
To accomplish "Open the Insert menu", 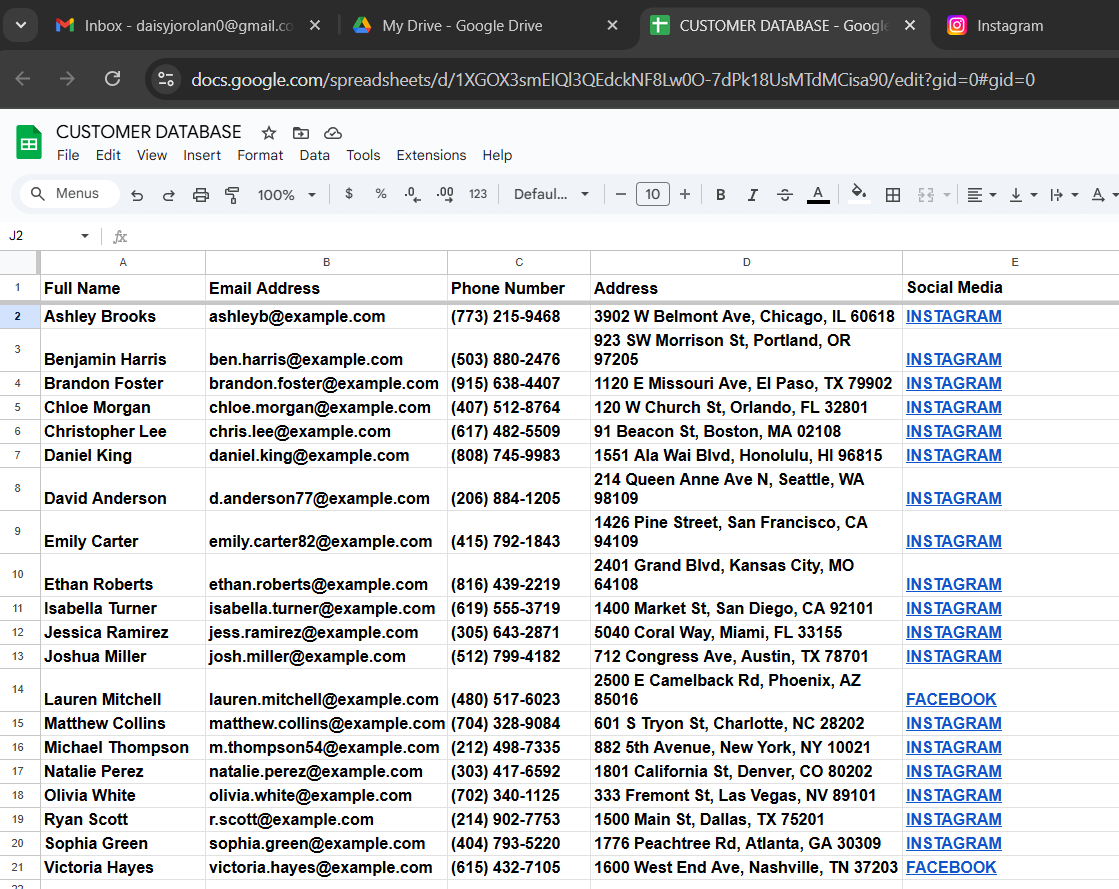I will [201, 155].
